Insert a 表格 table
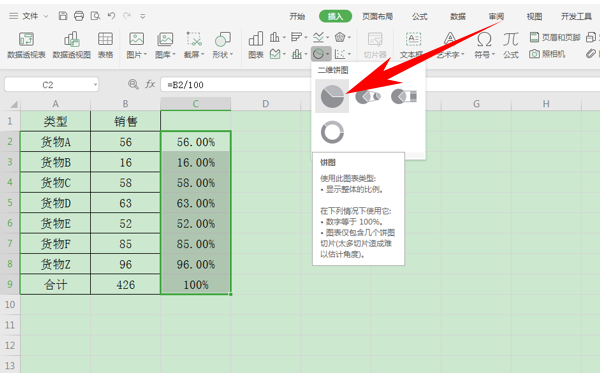The image size is (600, 376). click(x=105, y=45)
